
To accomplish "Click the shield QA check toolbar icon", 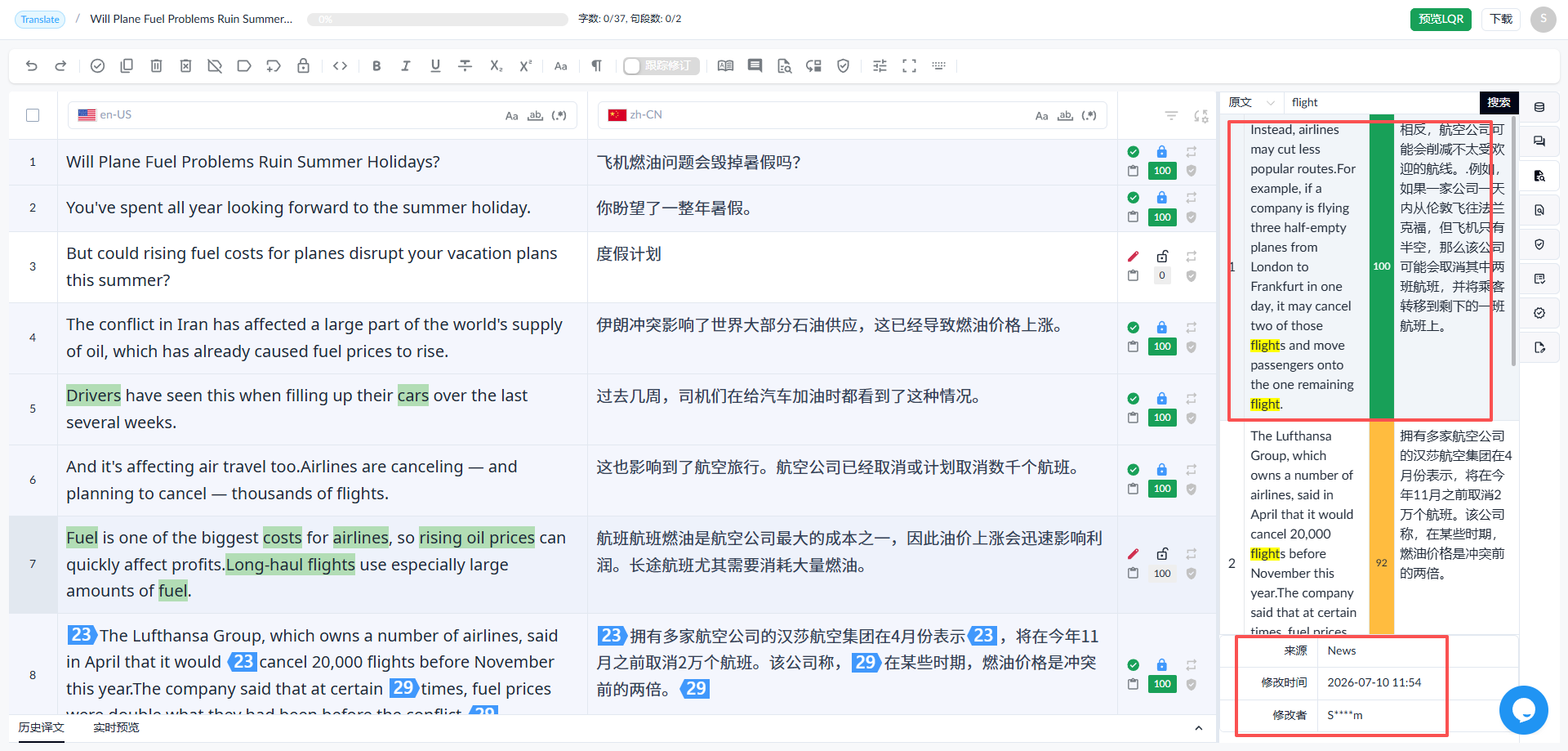I will (843, 66).
